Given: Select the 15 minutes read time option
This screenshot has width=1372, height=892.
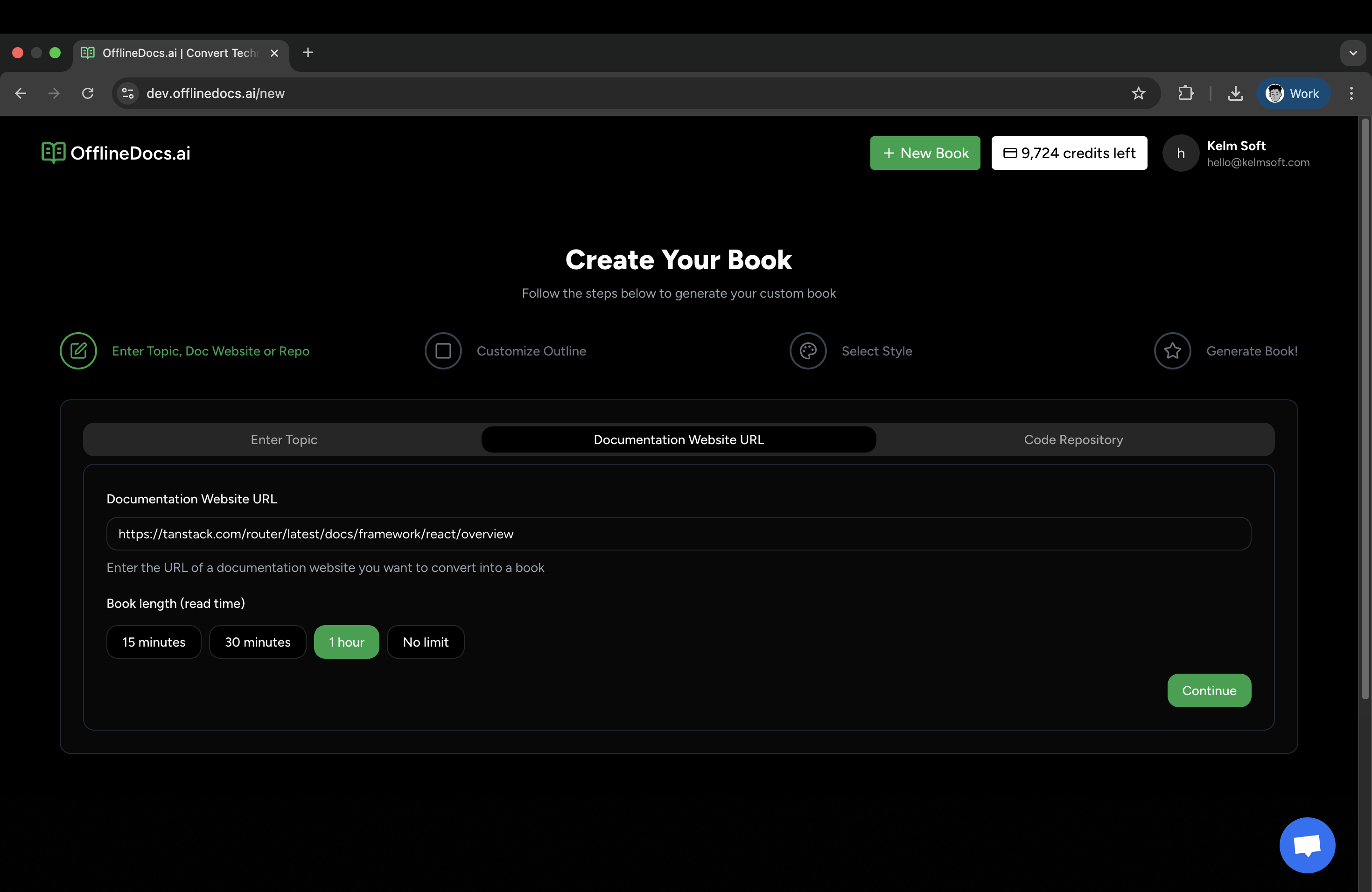Looking at the screenshot, I should click(x=154, y=641).
